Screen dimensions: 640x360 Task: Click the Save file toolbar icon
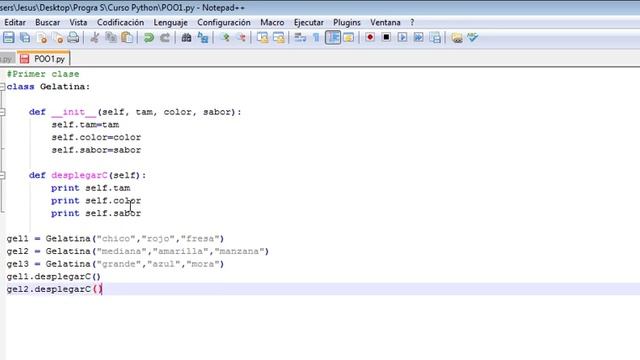pyautogui.click(x=9, y=38)
